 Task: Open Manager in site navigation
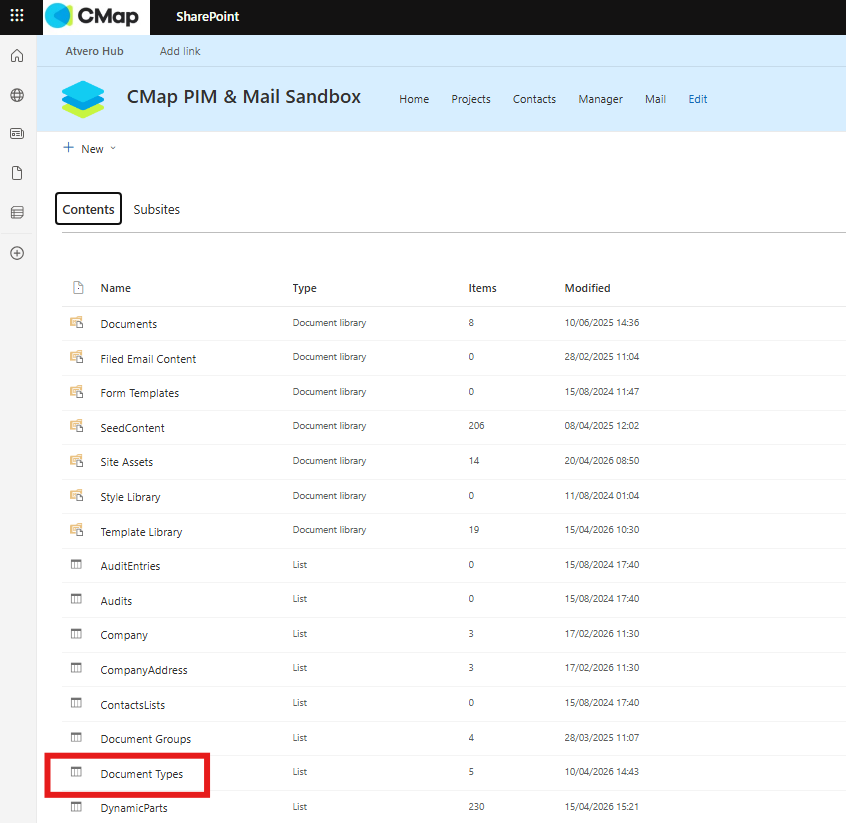(601, 99)
